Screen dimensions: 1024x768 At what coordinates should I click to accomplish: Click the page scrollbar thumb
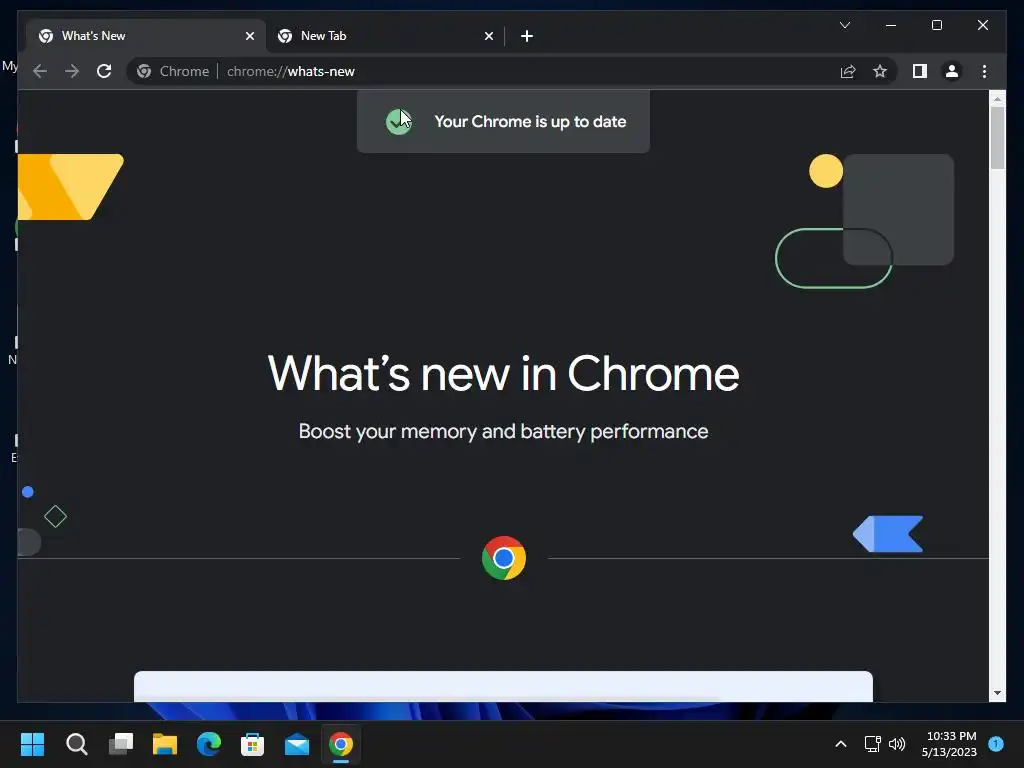coord(997,137)
